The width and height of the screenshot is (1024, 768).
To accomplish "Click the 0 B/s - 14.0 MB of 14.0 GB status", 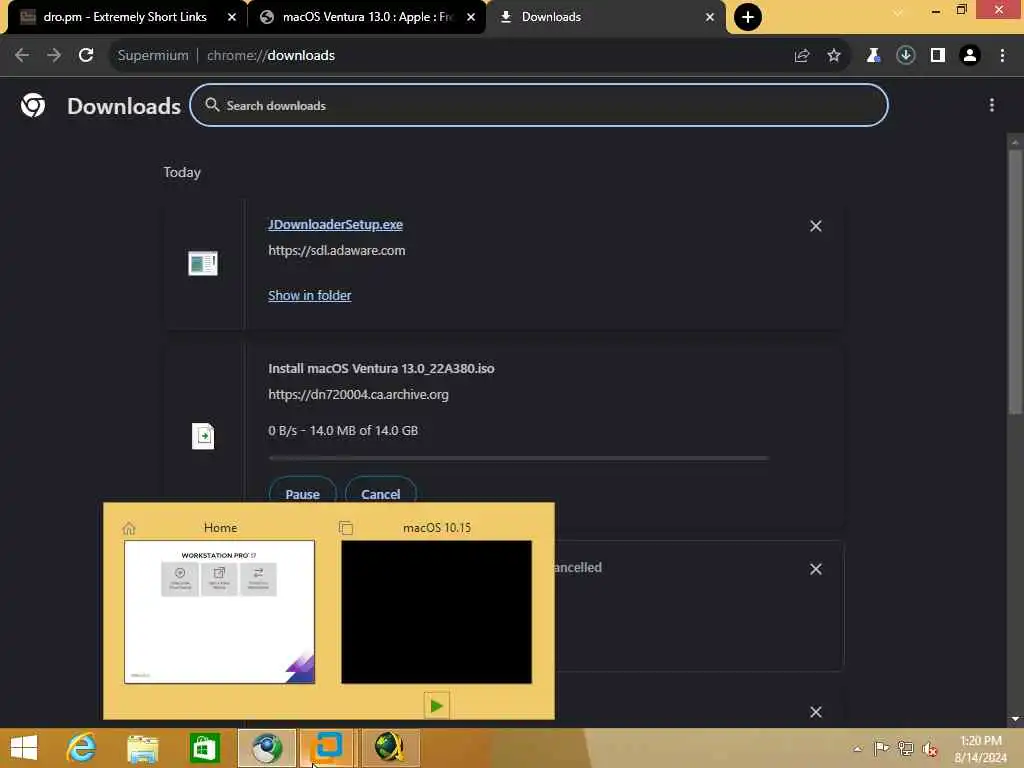I will click(343, 430).
